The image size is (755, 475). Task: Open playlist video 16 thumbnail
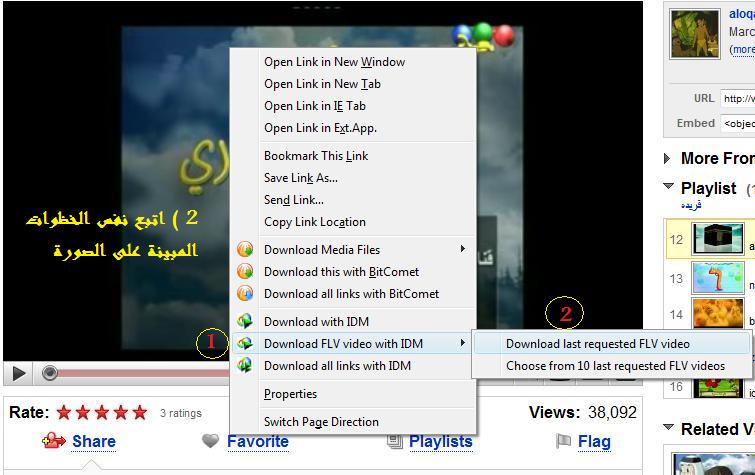(718, 388)
